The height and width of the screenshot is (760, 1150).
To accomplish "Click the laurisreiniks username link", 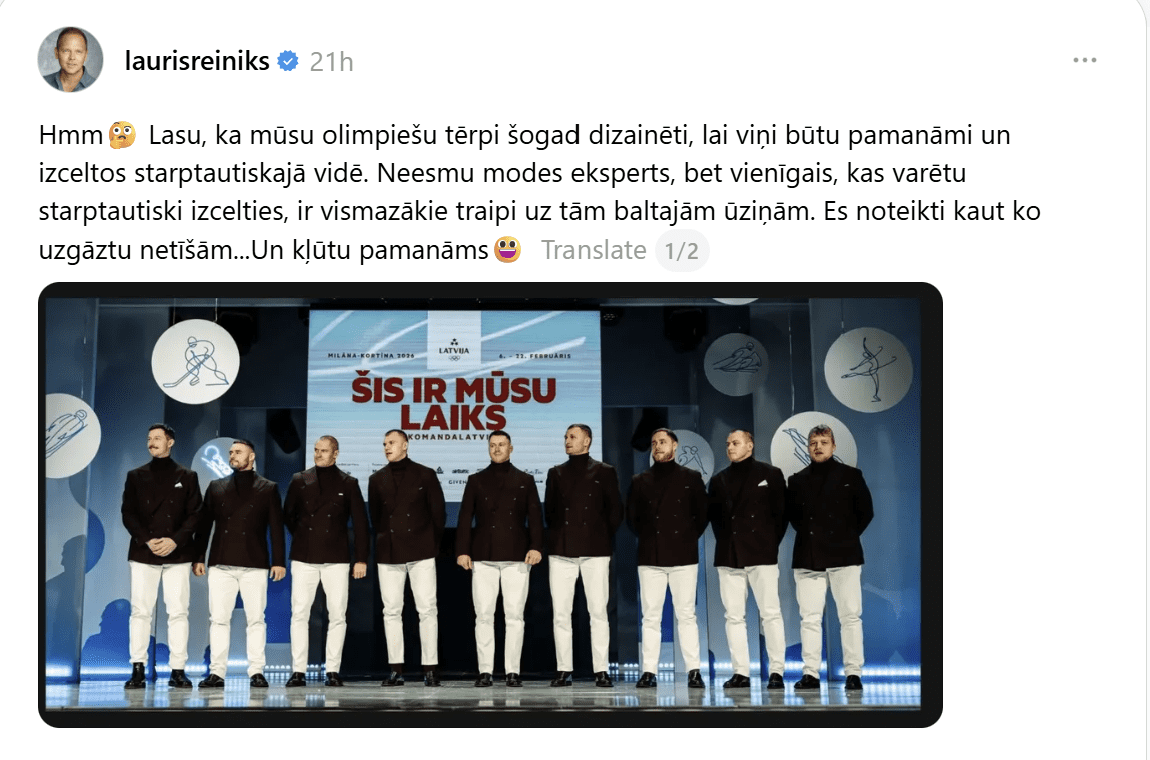I will click(197, 61).
